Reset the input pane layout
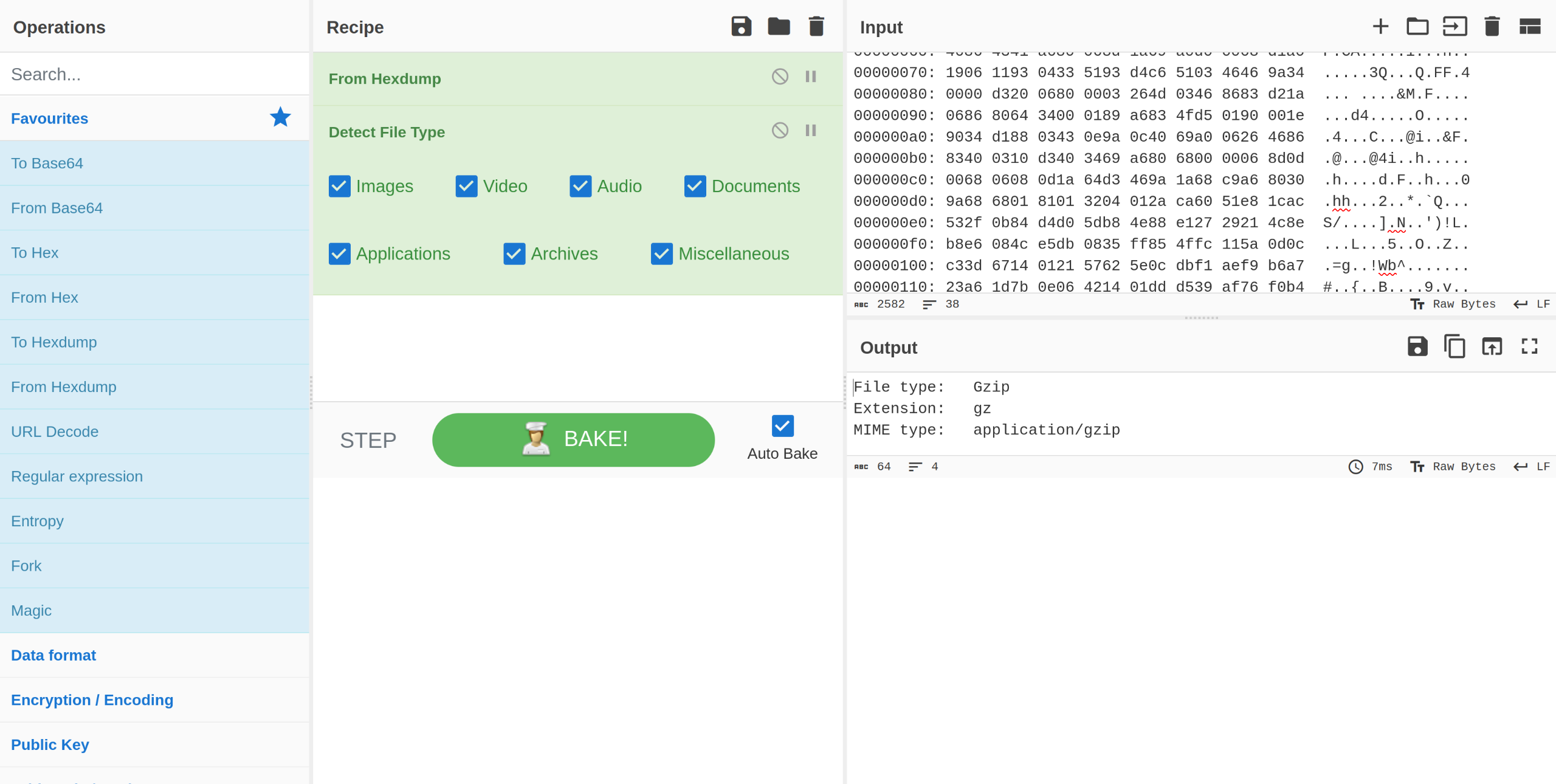Image resolution: width=1556 pixels, height=784 pixels. pyautogui.click(x=1529, y=27)
